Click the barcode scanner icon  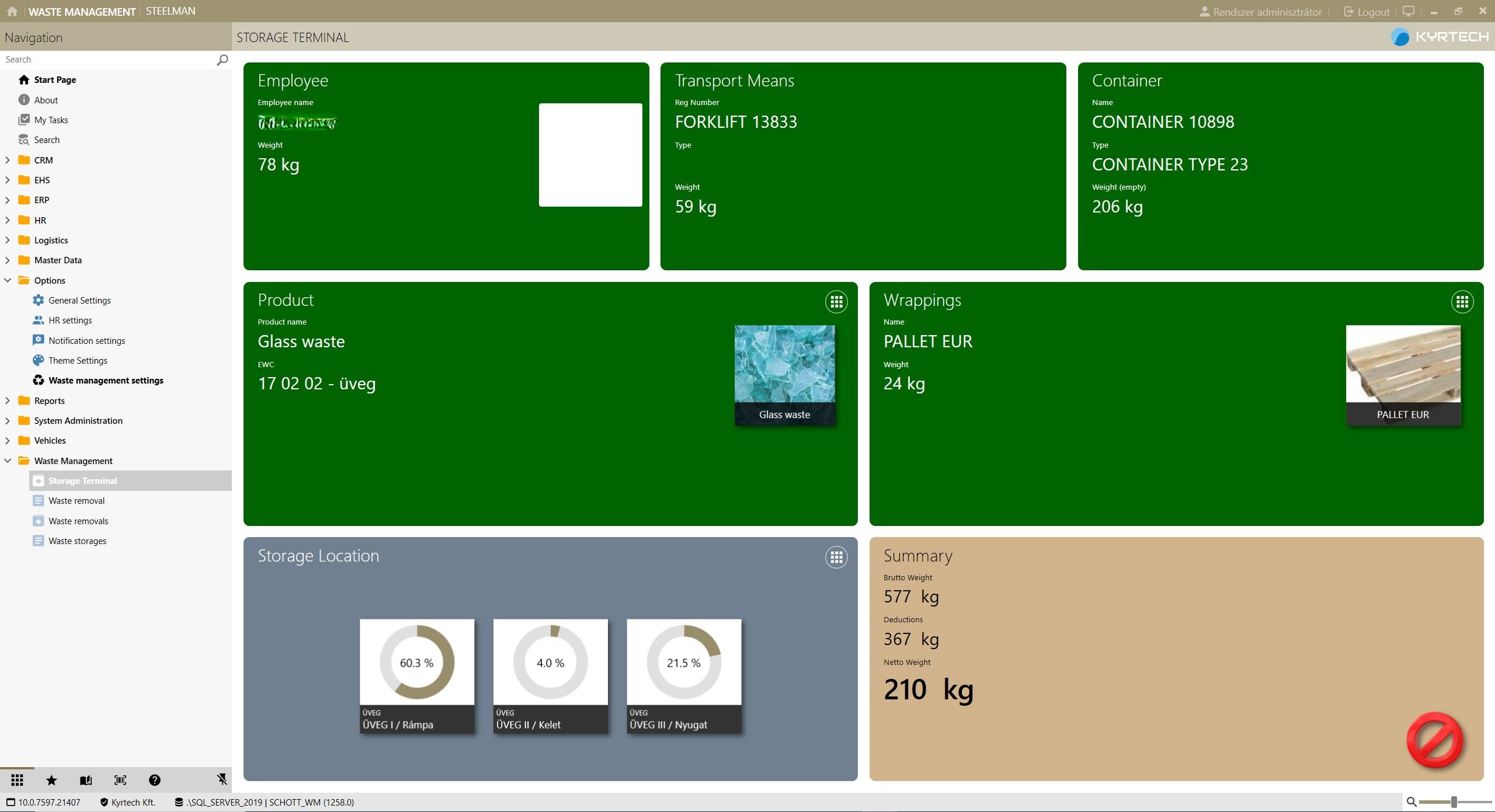click(120, 780)
